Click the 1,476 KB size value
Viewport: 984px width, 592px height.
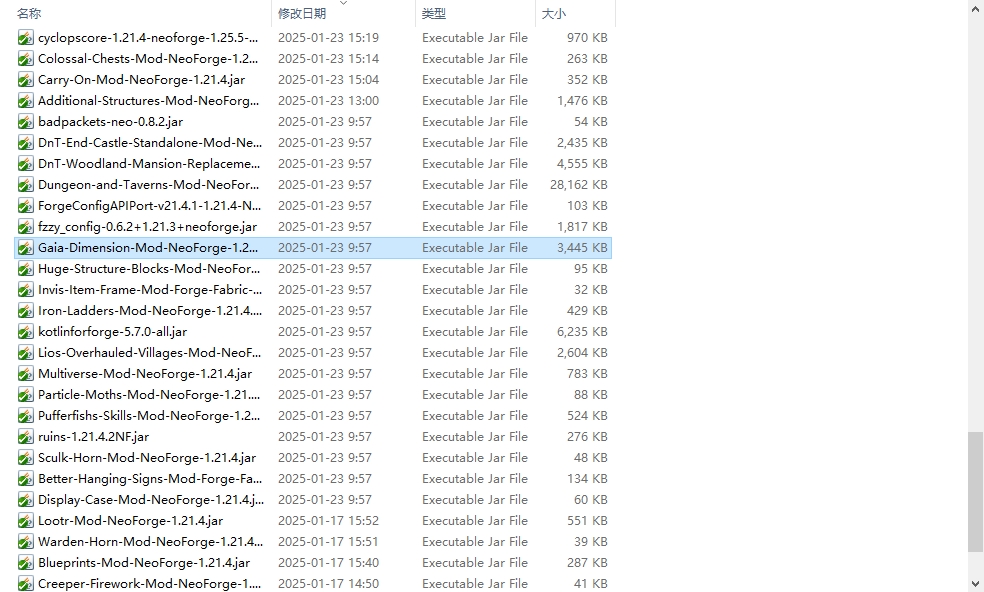pyautogui.click(x=582, y=100)
